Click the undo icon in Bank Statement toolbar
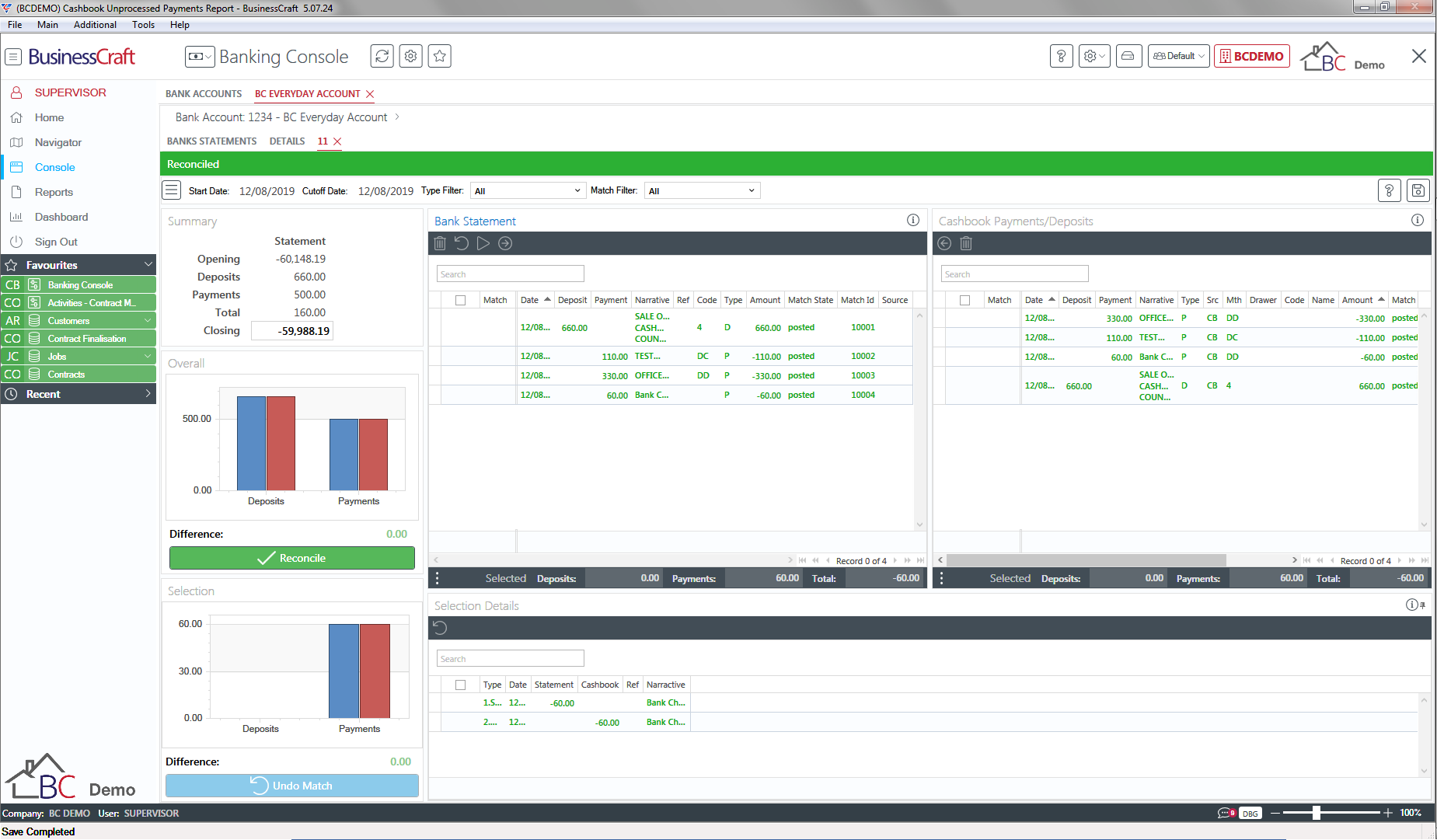1437x840 pixels. (x=462, y=243)
